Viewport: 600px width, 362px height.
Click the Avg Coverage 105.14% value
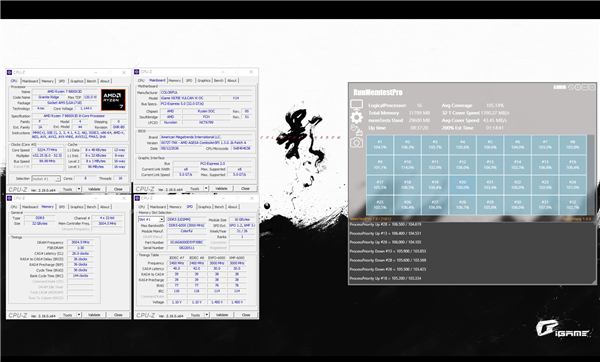pyautogui.click(x=495, y=105)
